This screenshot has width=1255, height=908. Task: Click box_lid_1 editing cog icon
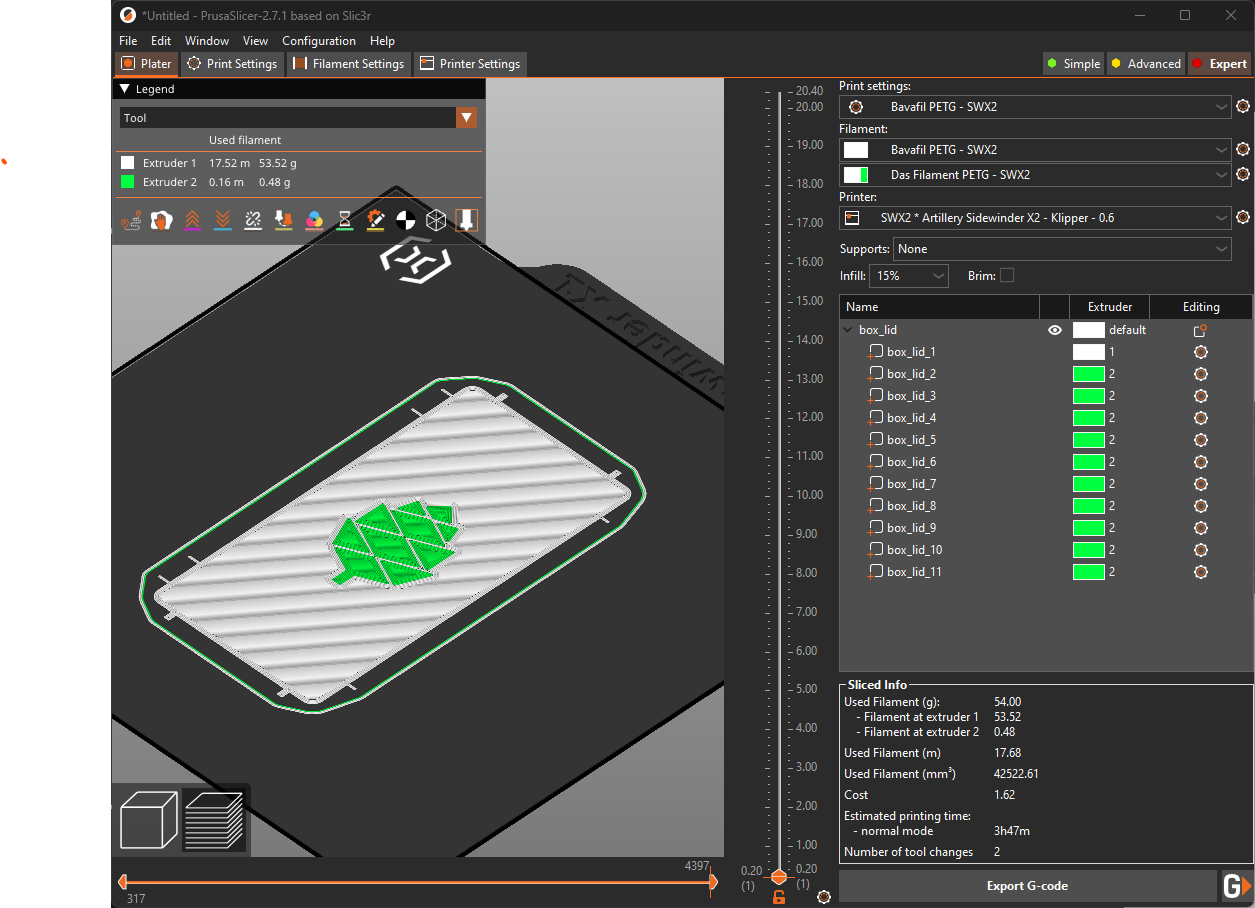pyautogui.click(x=1201, y=352)
